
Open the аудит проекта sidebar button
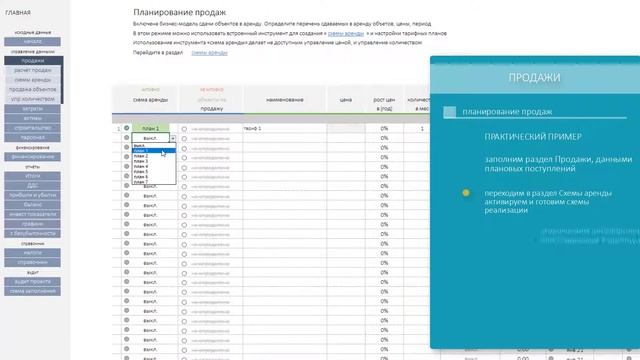pos(33,282)
